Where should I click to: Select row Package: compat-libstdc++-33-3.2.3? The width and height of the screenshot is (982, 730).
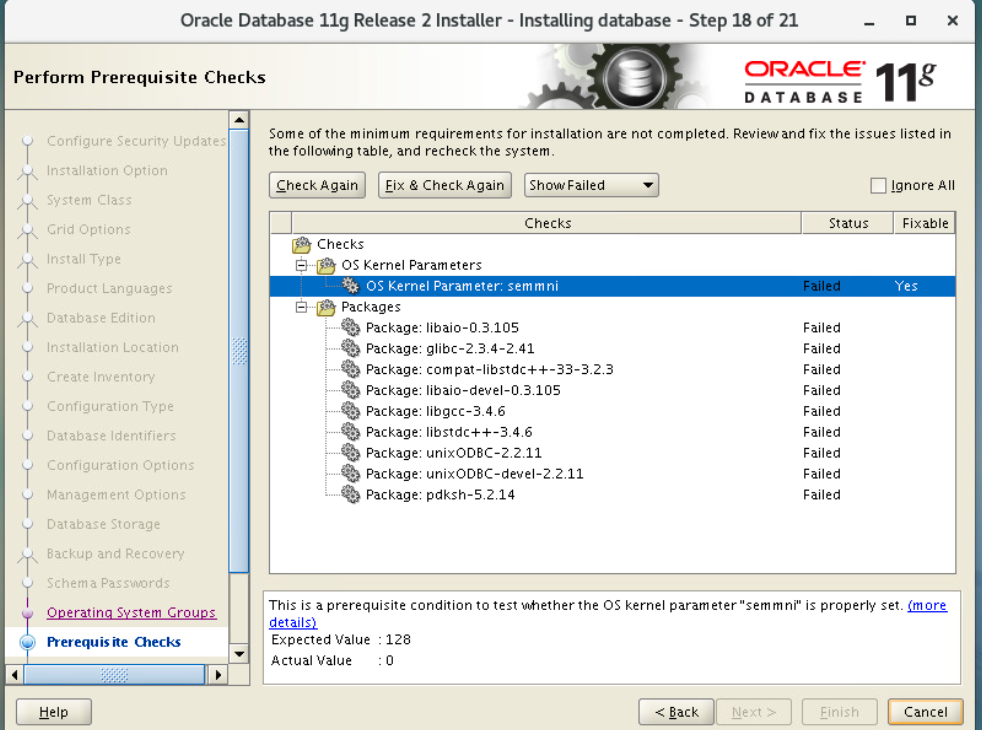point(612,369)
